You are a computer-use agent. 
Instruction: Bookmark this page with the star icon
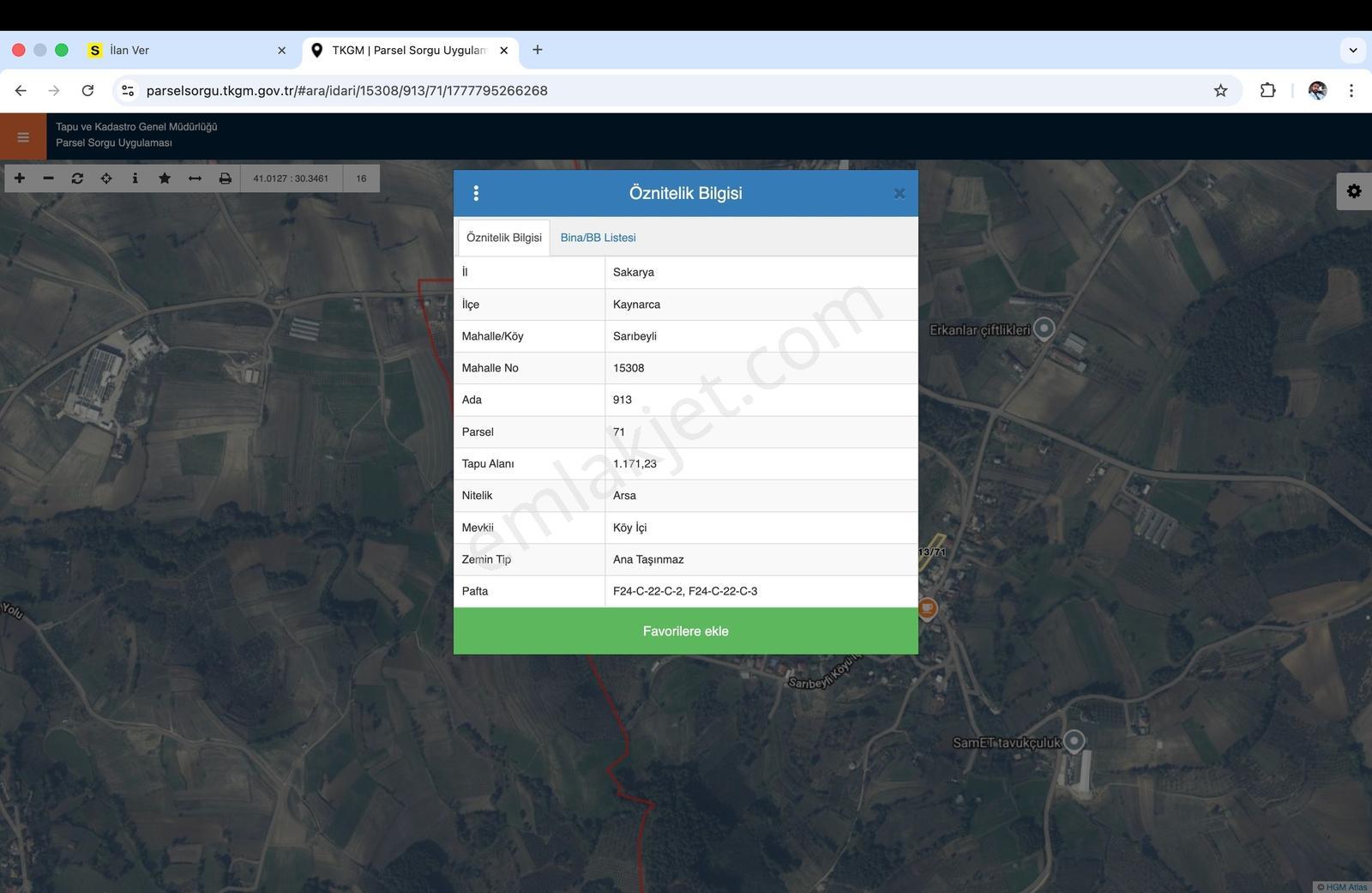pos(1220,90)
